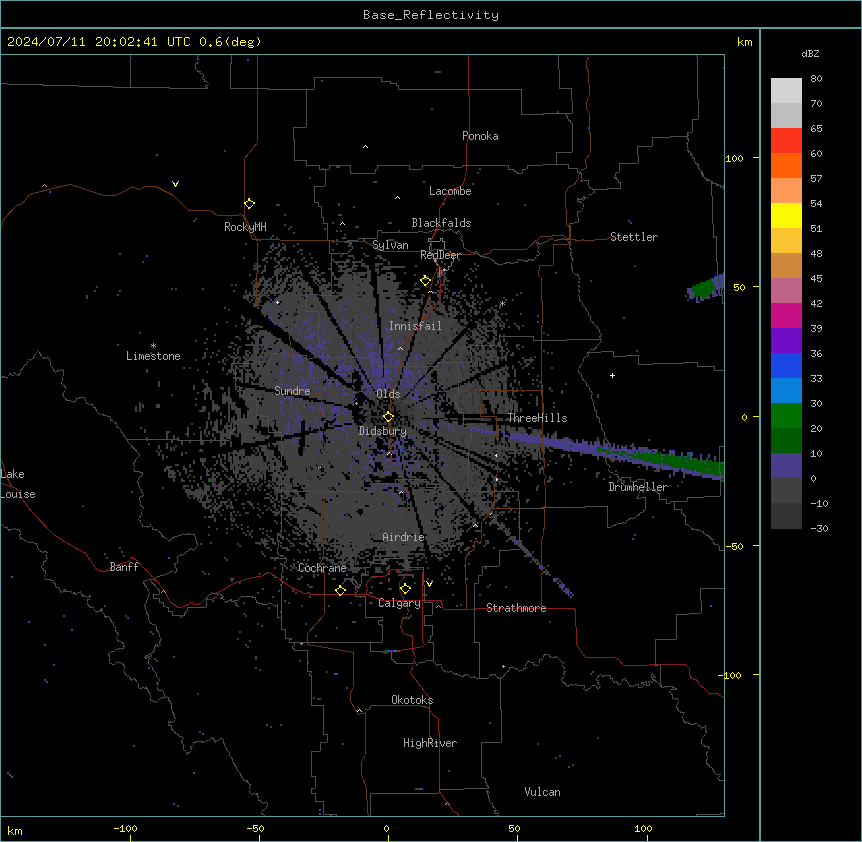Click the HighRiver city label
Image resolution: width=862 pixels, height=842 pixels.
tap(430, 743)
